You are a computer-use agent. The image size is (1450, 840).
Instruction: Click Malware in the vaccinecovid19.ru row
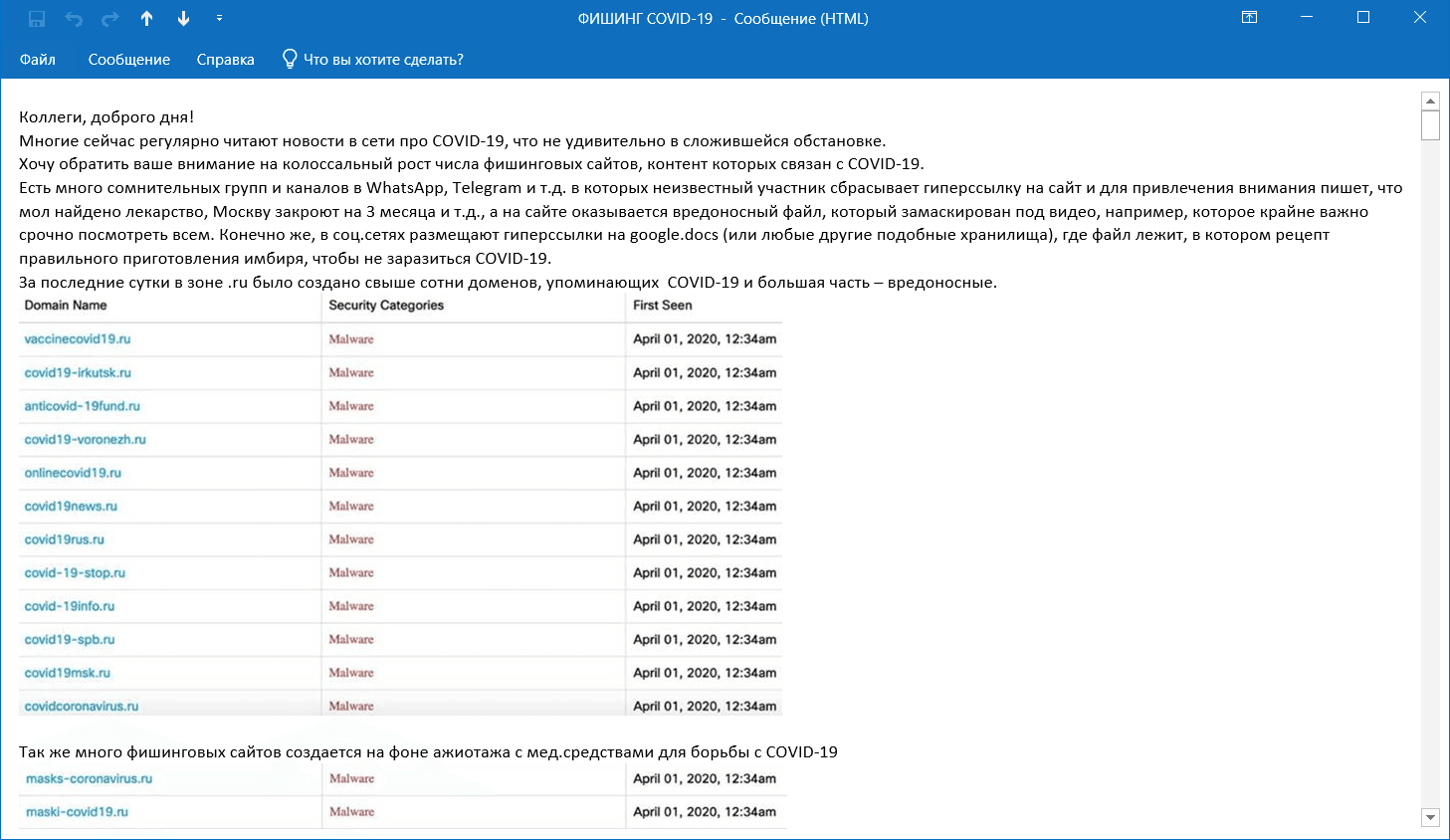click(351, 339)
